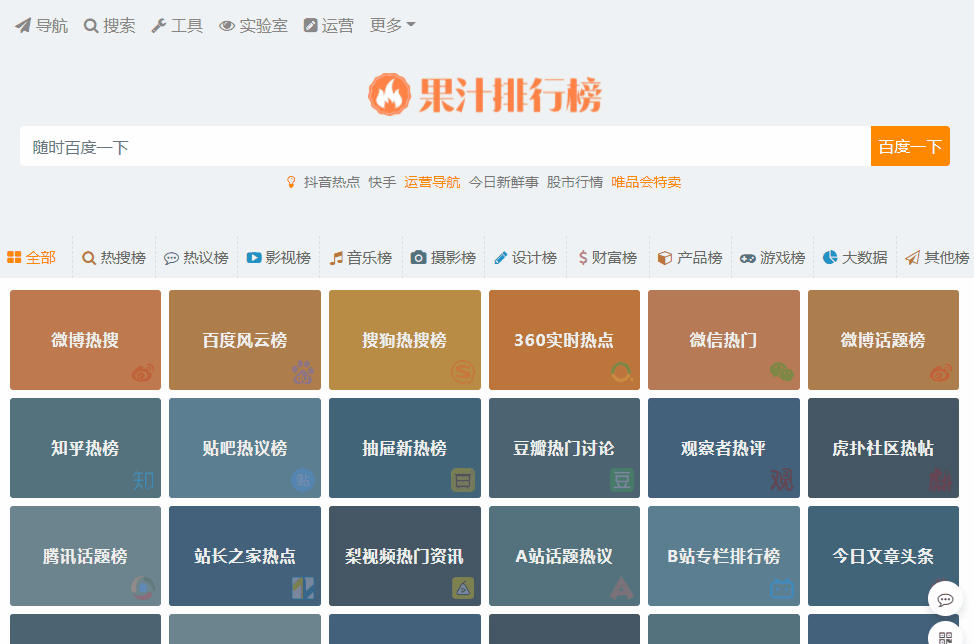Switch to the 产品榜 tab
This screenshot has height=644, width=974.
point(690,257)
